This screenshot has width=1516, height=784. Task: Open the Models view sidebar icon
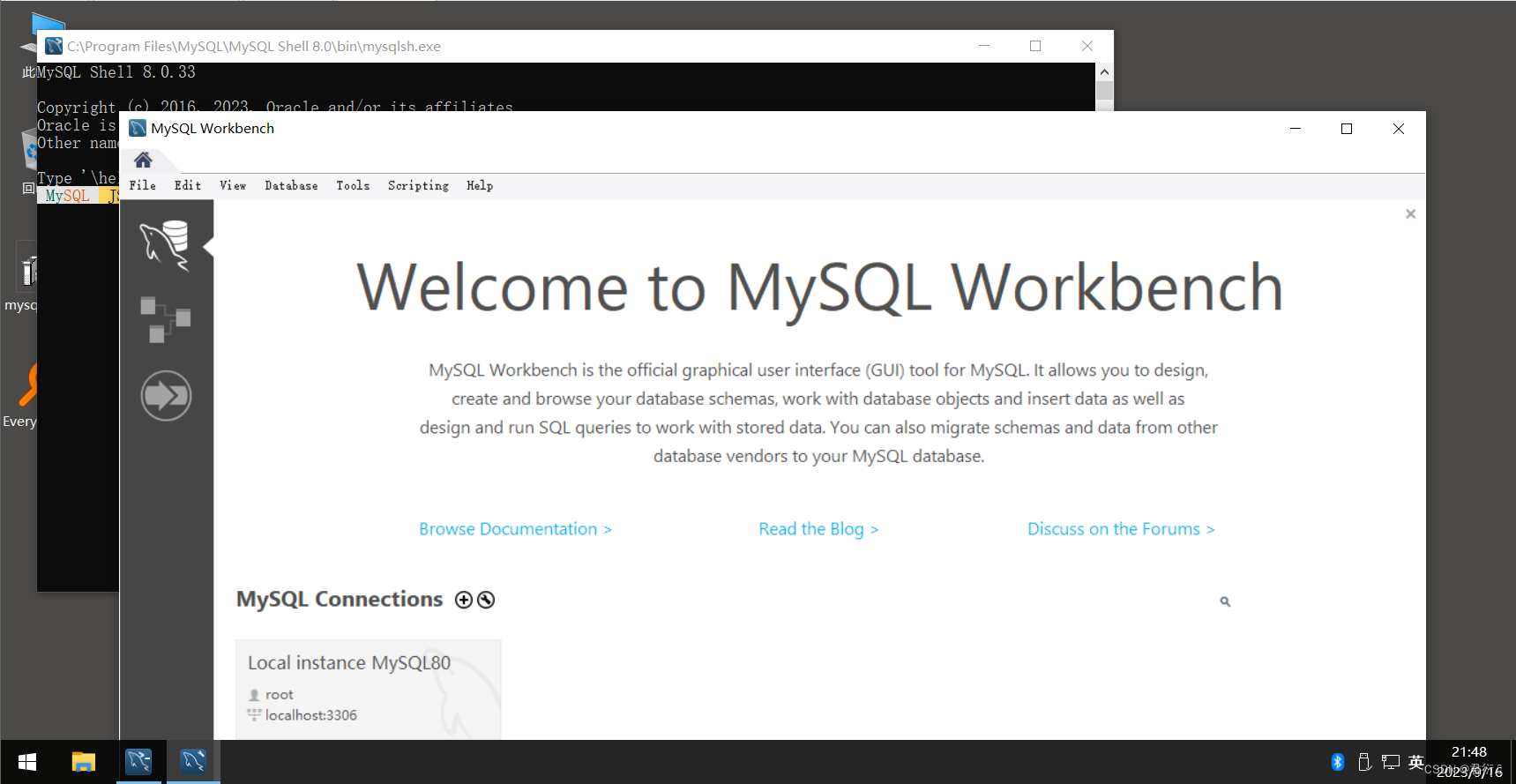pos(165,319)
